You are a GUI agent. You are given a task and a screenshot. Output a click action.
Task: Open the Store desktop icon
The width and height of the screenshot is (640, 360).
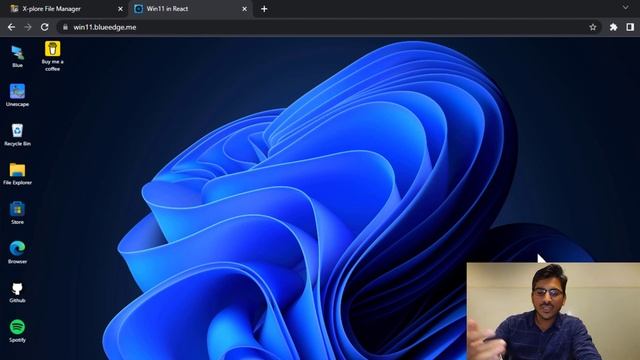click(x=17, y=213)
